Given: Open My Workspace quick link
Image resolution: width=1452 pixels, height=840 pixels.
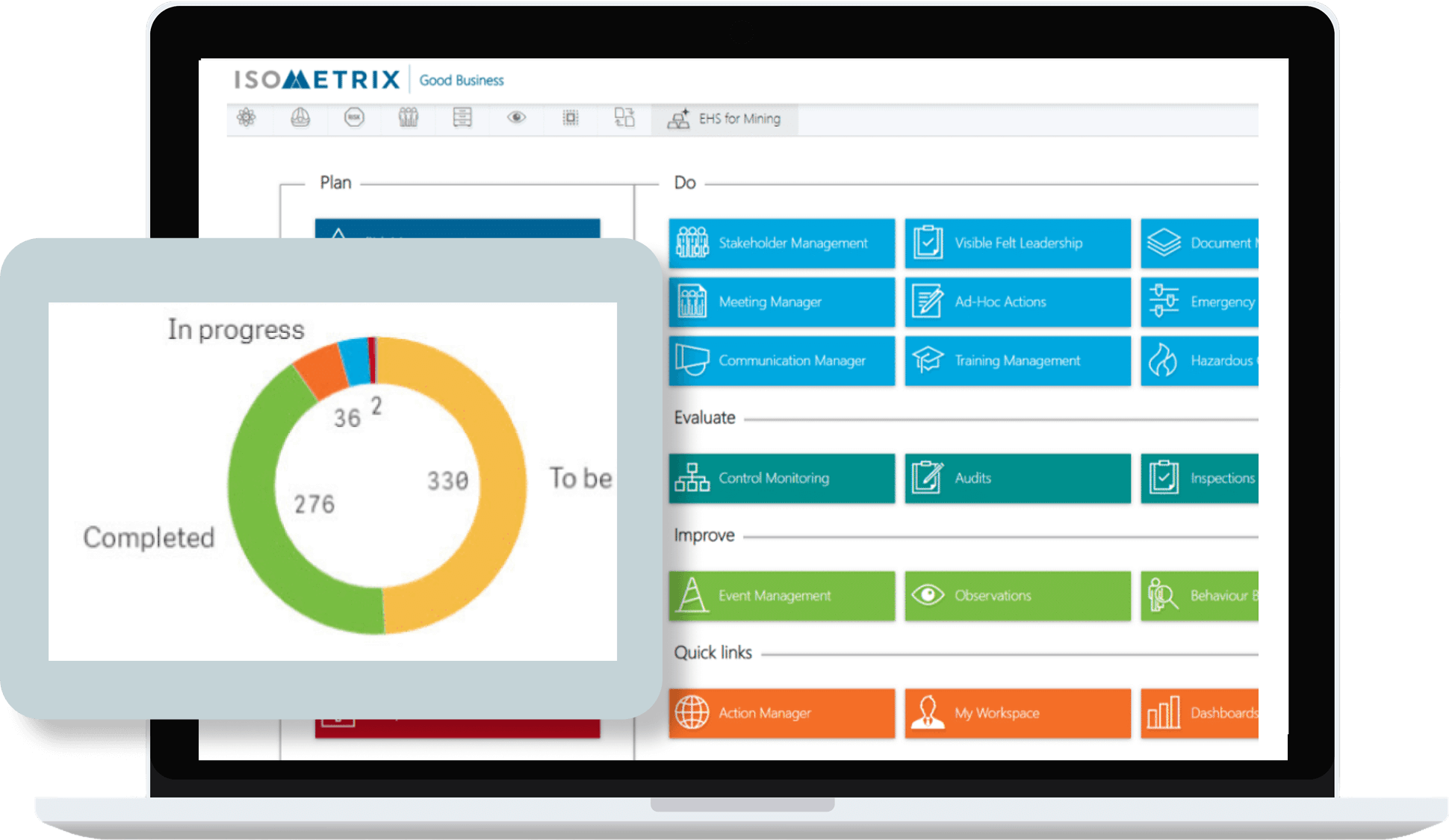Looking at the screenshot, I should pos(1017,713).
